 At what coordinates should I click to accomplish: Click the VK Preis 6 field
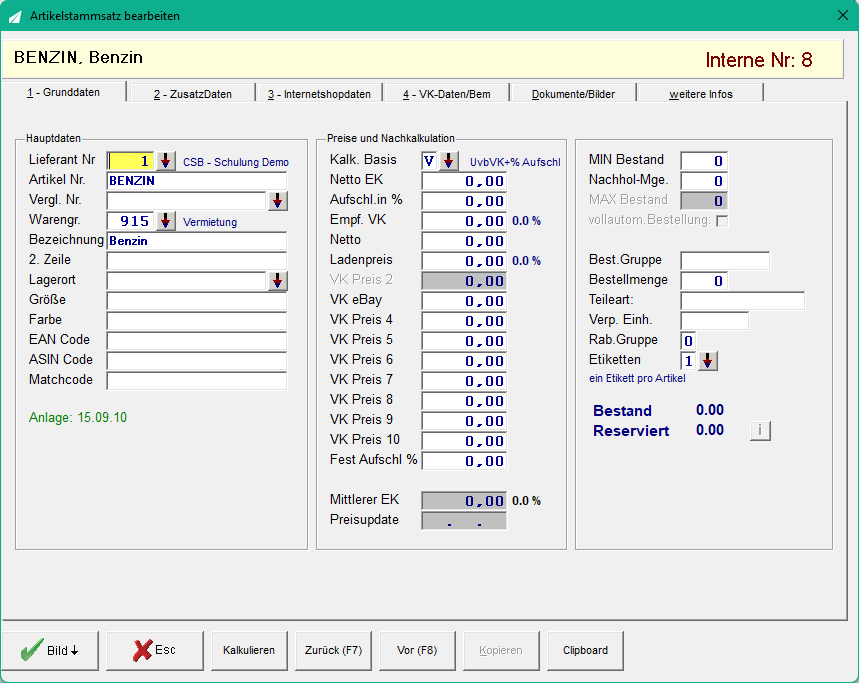click(464, 361)
